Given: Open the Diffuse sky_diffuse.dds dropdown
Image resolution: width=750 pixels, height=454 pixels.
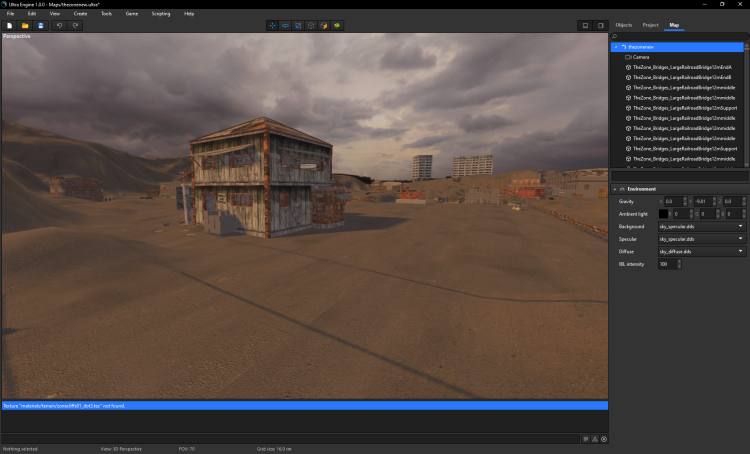Looking at the screenshot, I should [700, 252].
